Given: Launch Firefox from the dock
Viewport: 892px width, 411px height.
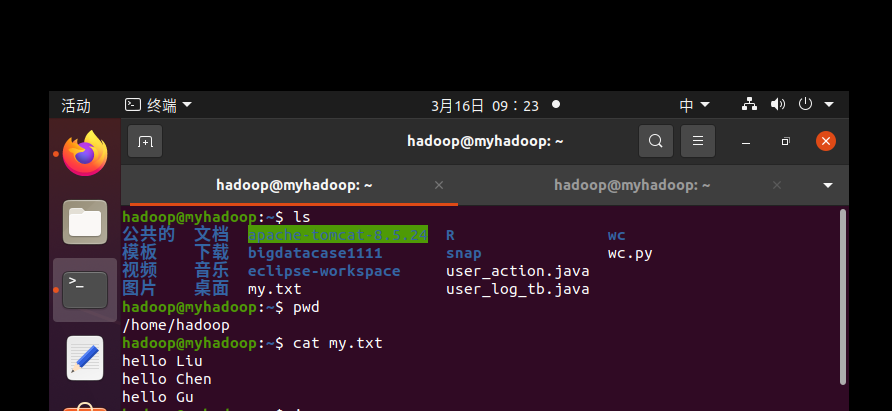Looking at the screenshot, I should [x=85, y=154].
